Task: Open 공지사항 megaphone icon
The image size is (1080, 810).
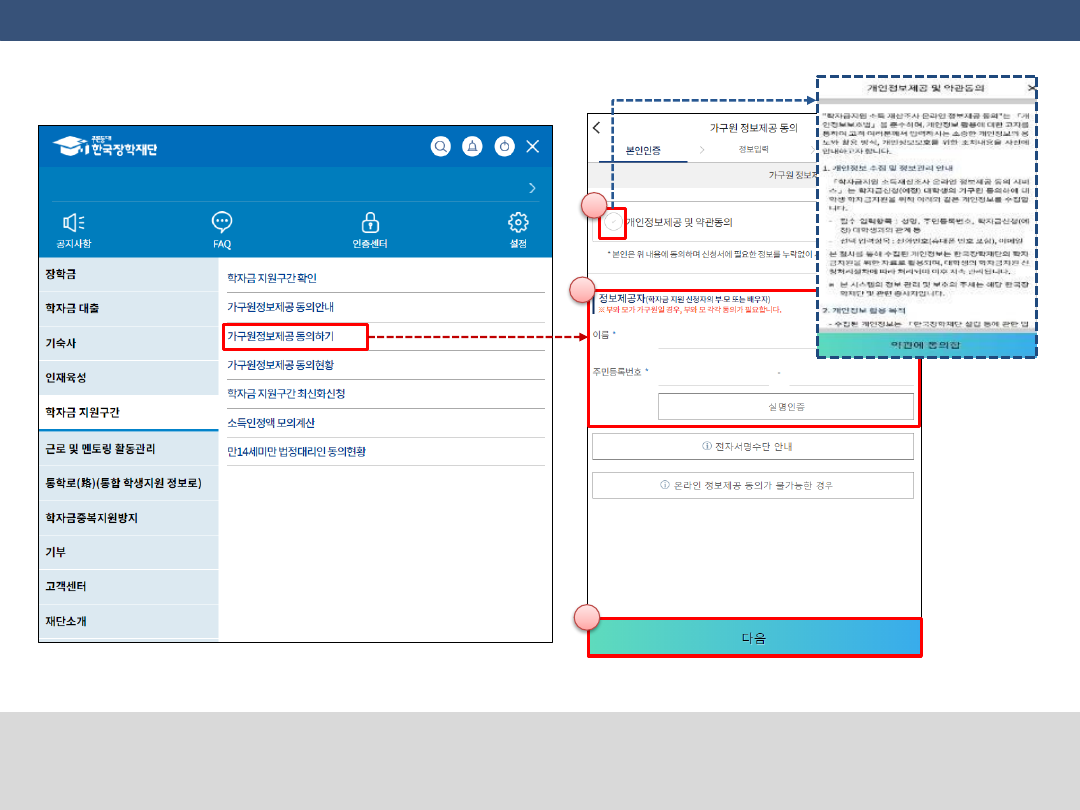Action: pyautogui.click(x=73, y=223)
